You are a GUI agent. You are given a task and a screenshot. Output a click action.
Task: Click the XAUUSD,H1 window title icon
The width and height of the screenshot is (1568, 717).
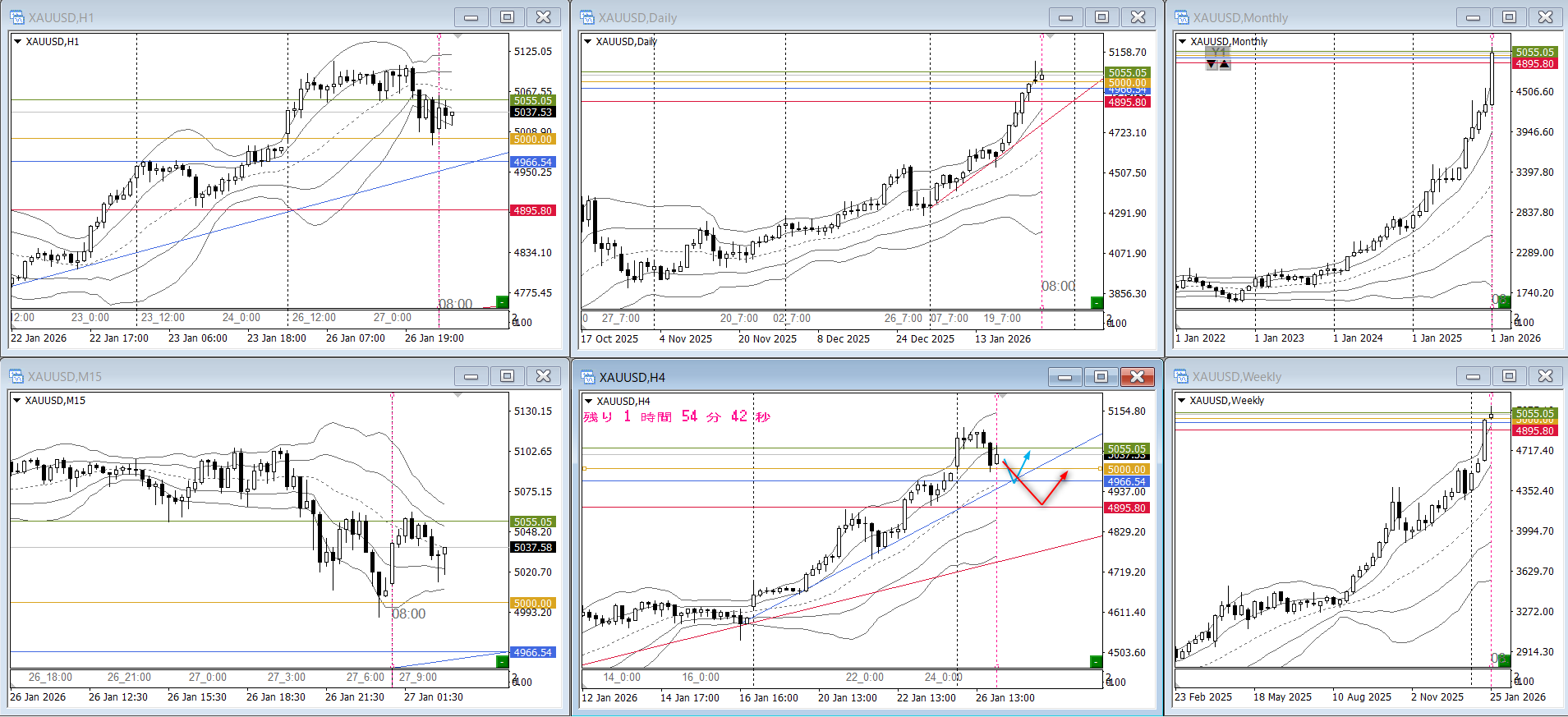(x=16, y=17)
